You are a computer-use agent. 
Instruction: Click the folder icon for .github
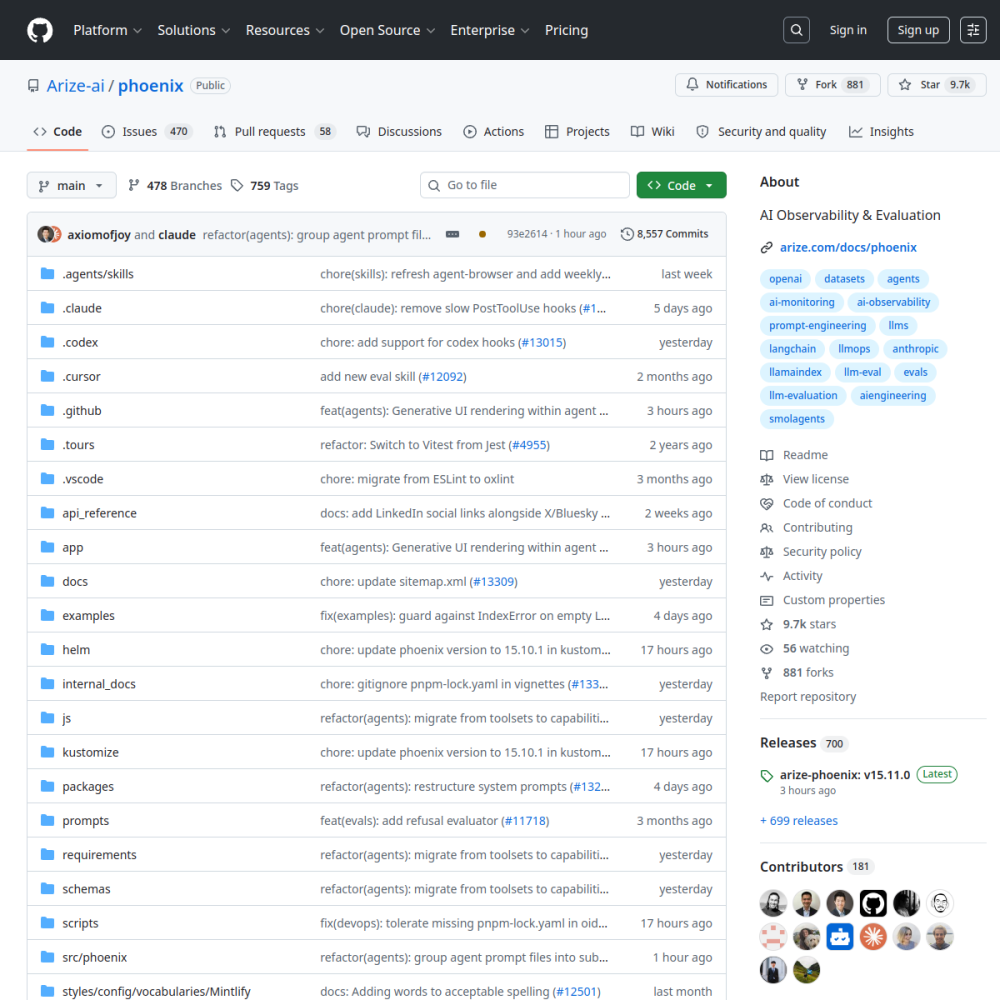tap(47, 410)
